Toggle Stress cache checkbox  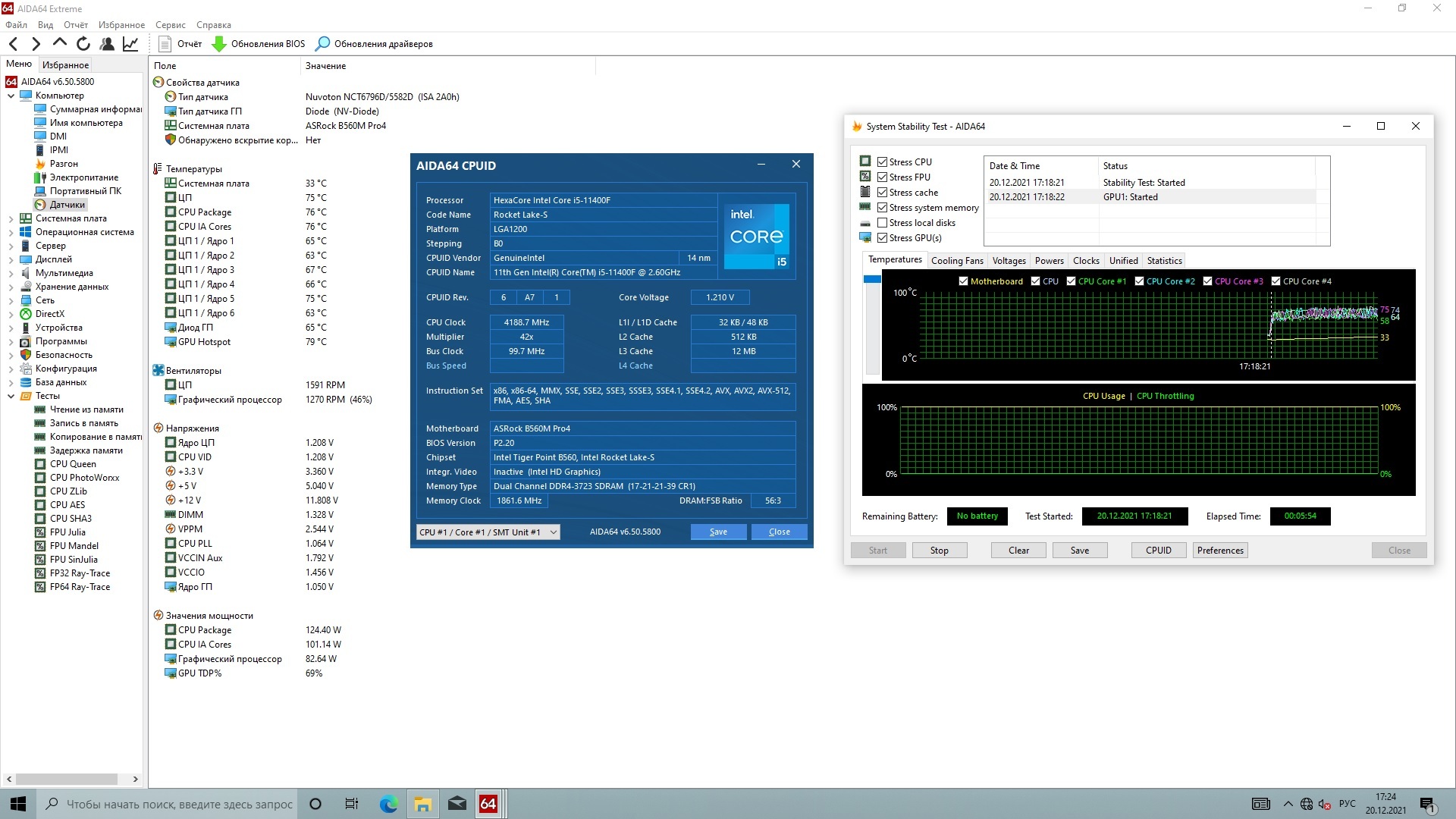pos(883,193)
